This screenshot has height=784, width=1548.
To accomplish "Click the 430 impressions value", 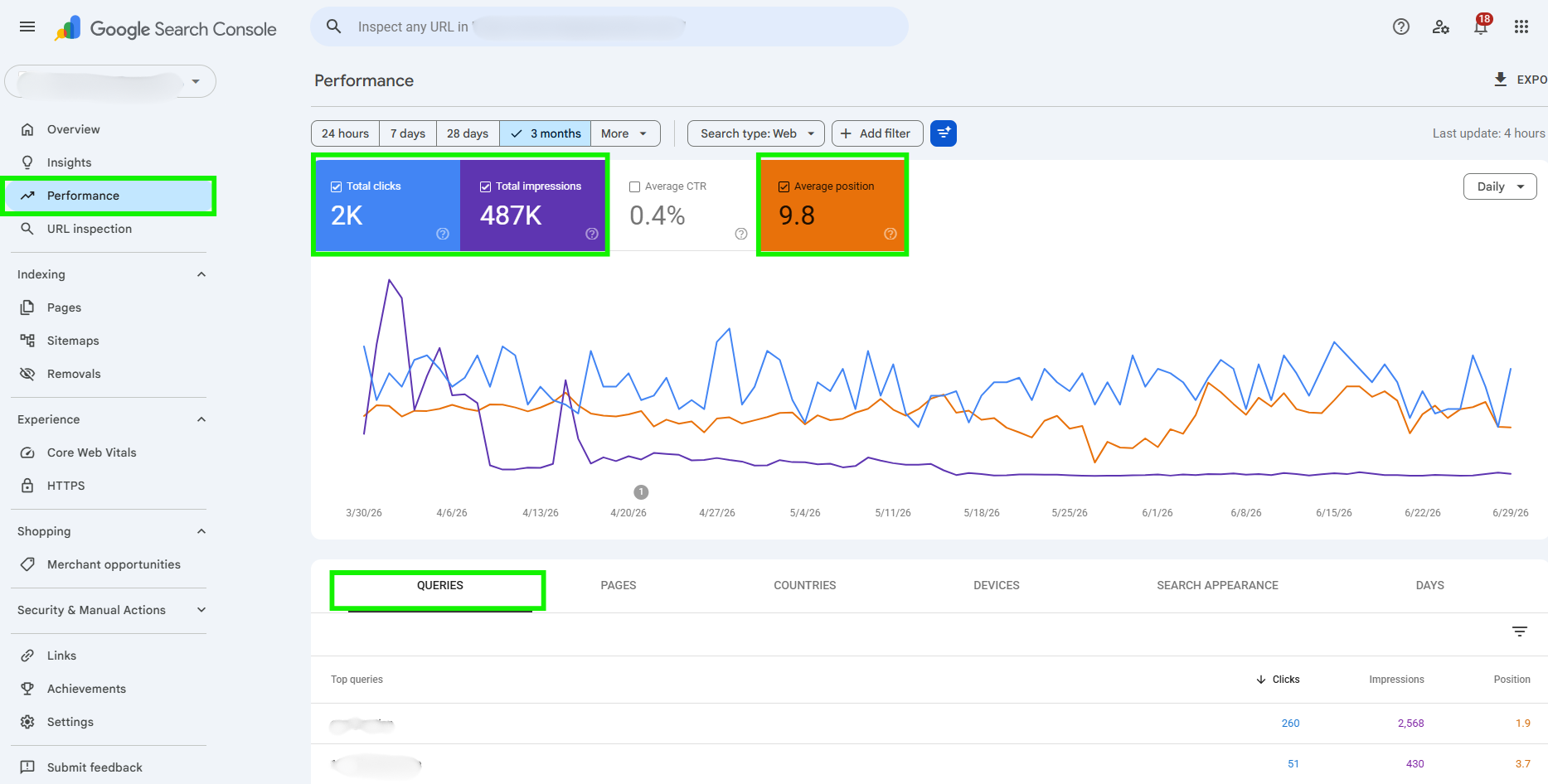I will [x=1415, y=764].
